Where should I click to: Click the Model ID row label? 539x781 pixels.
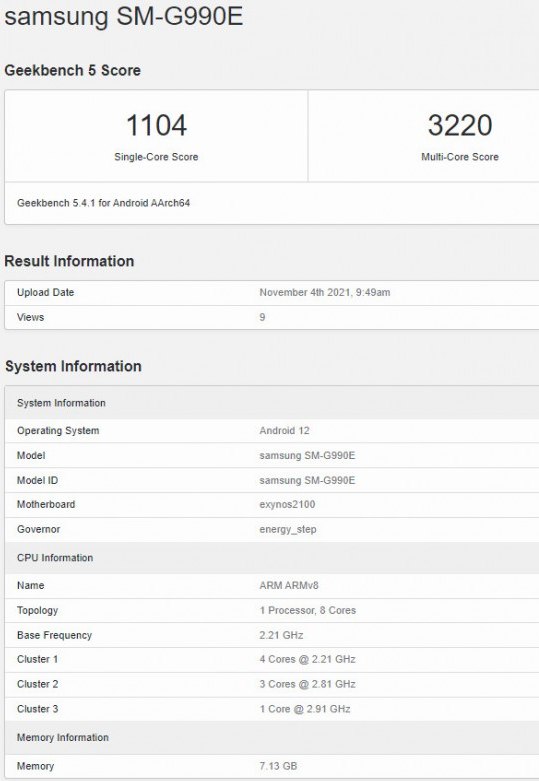[x=37, y=480]
